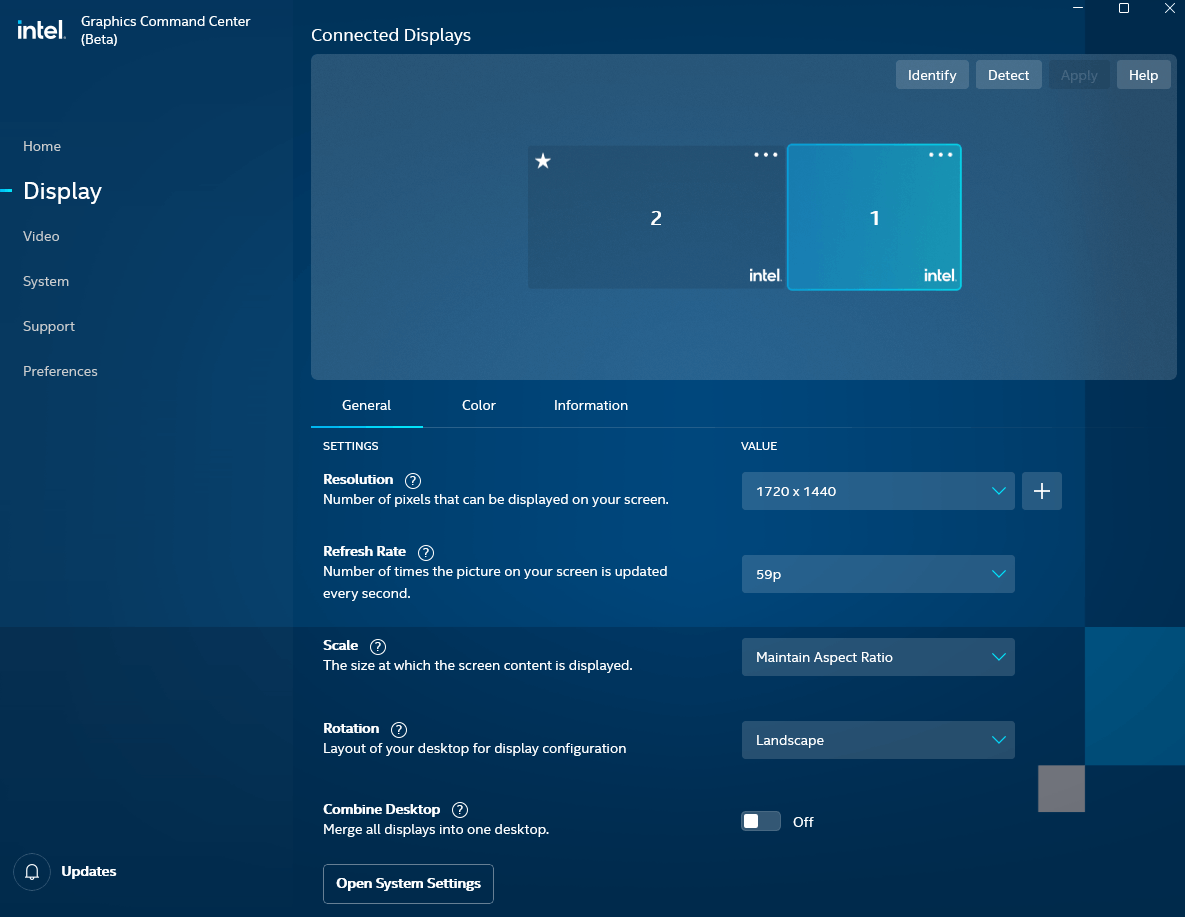Add a custom resolution with plus button
Screen dimensions: 1185x917
1041,491
